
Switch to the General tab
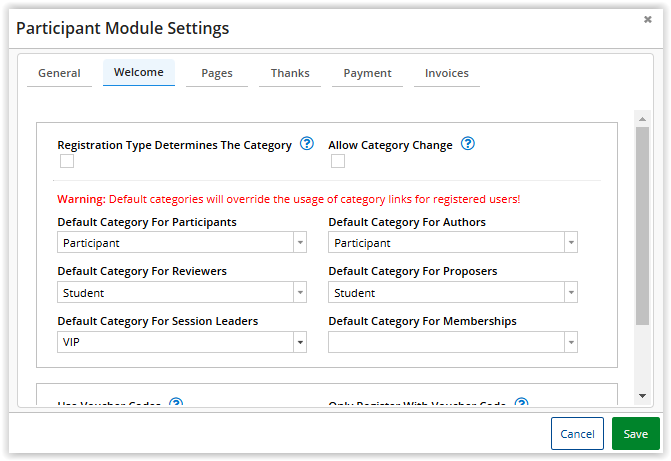(x=59, y=73)
